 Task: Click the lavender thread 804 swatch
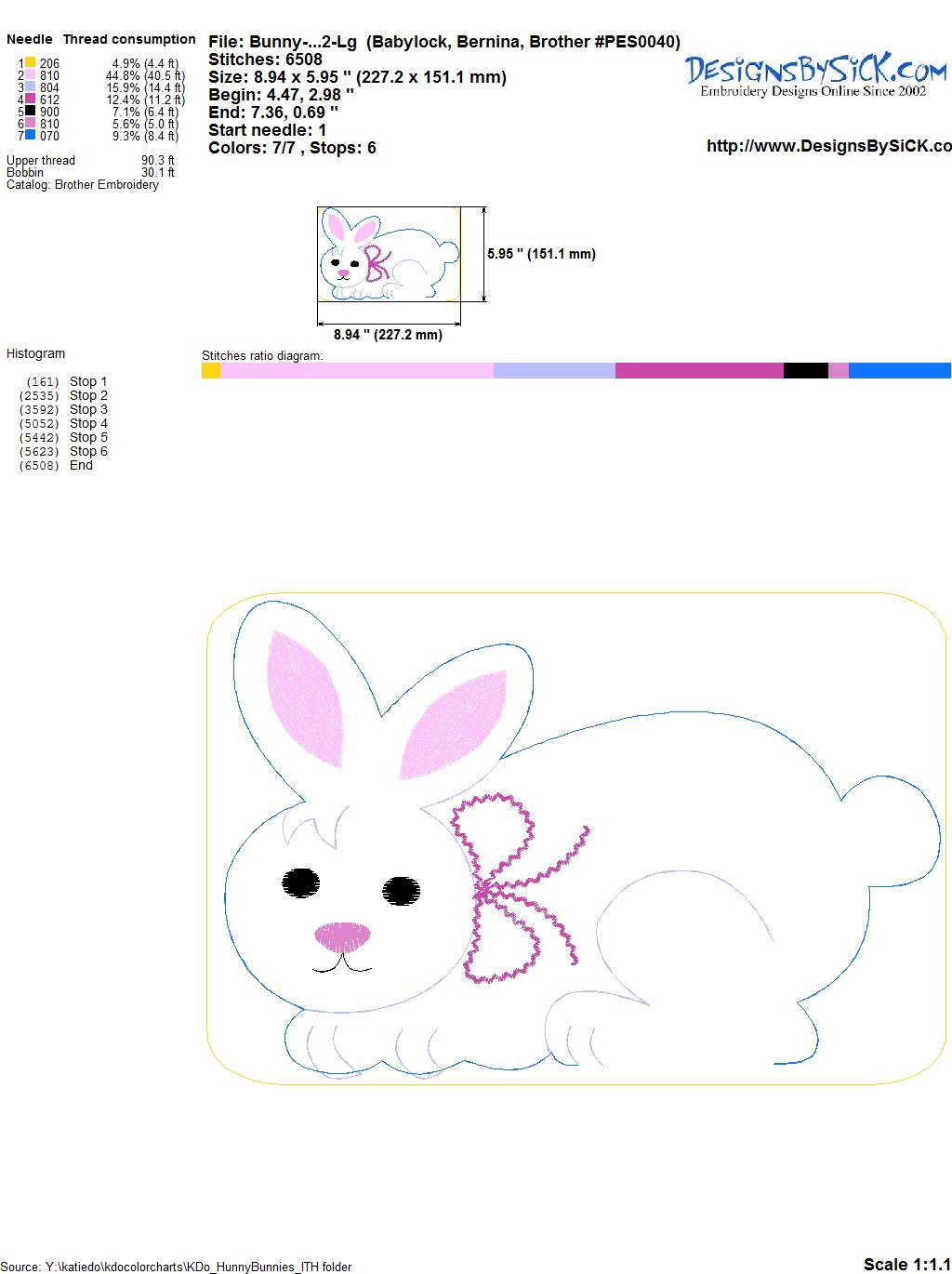click(31, 87)
